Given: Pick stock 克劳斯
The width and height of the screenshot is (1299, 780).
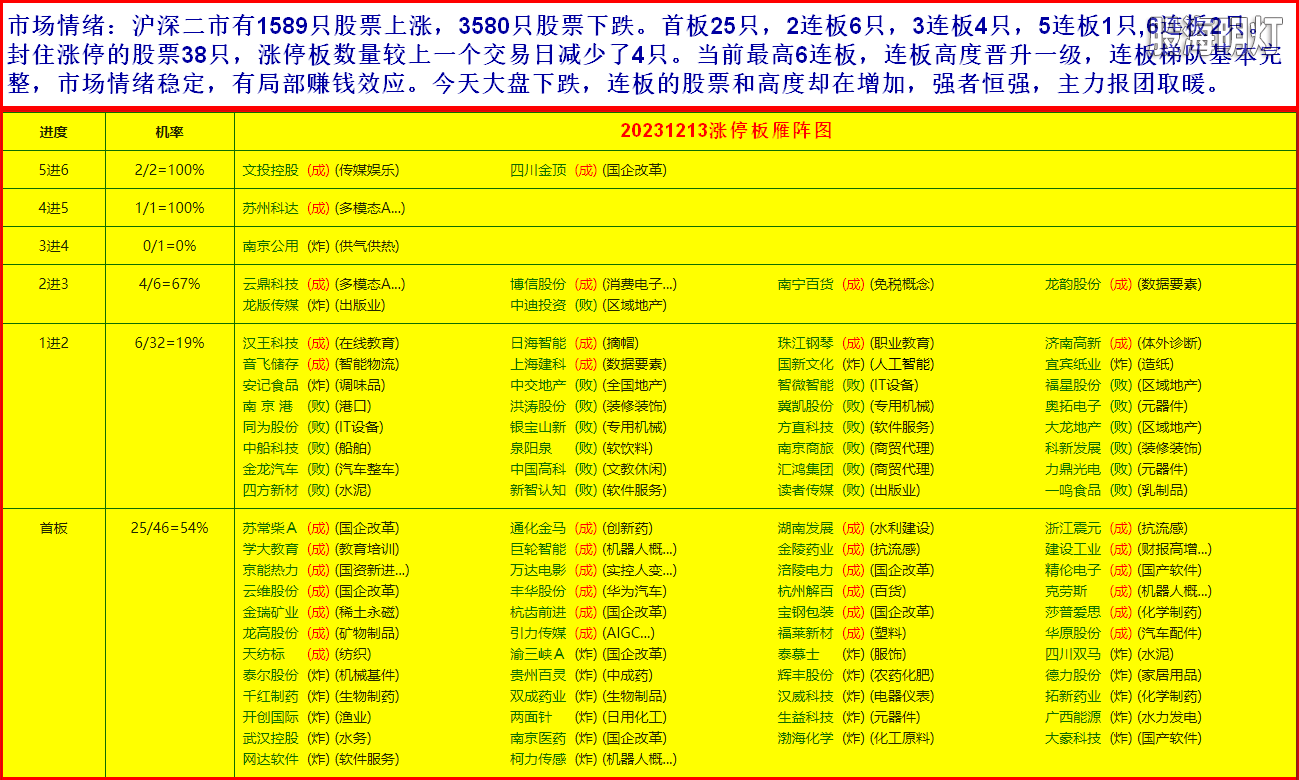Looking at the screenshot, I should (x=1066, y=591).
